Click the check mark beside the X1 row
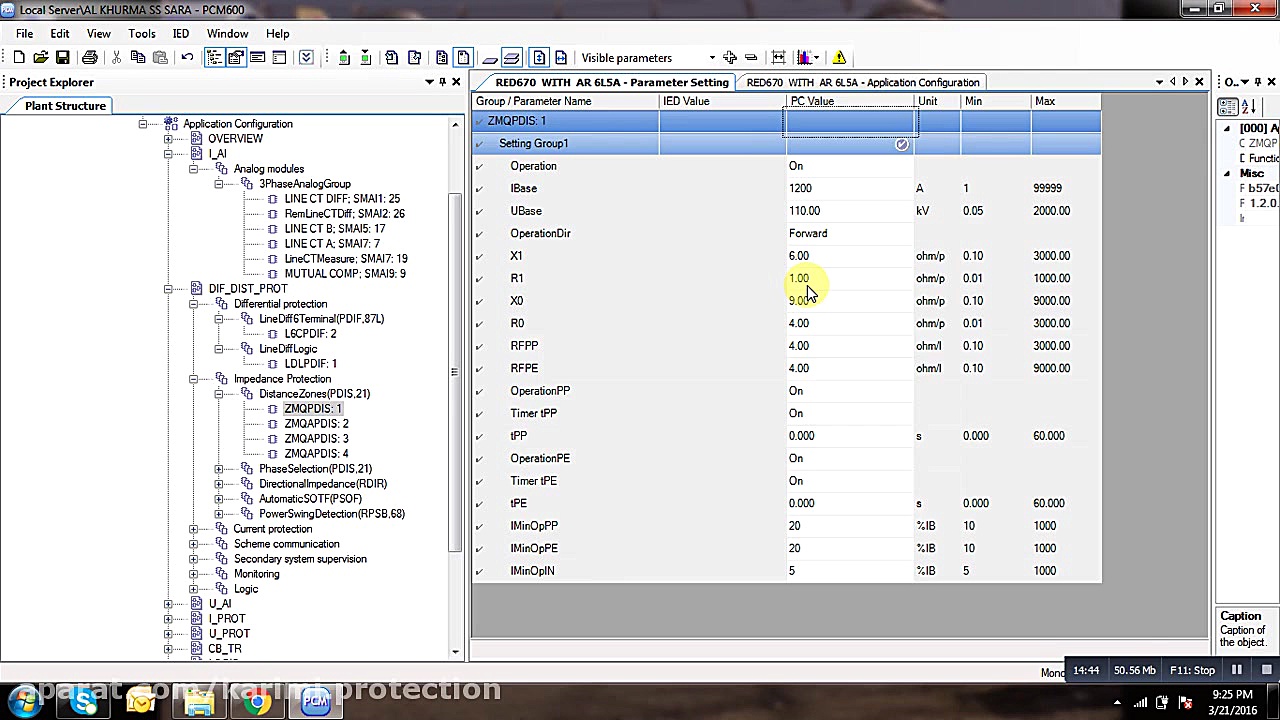Screen dimensions: 1280x720 (x=480, y=256)
